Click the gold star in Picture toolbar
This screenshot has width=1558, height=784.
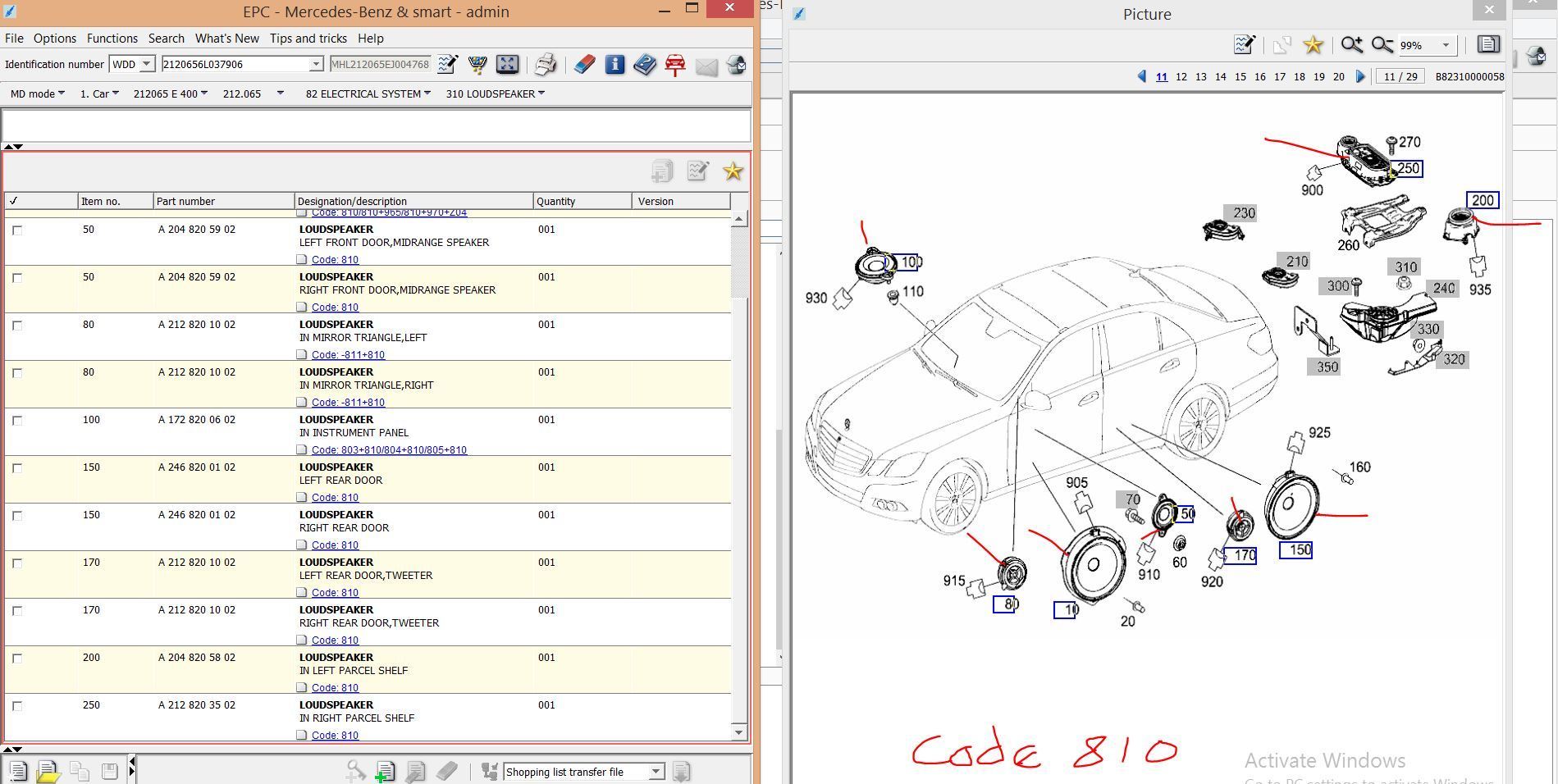[1313, 45]
